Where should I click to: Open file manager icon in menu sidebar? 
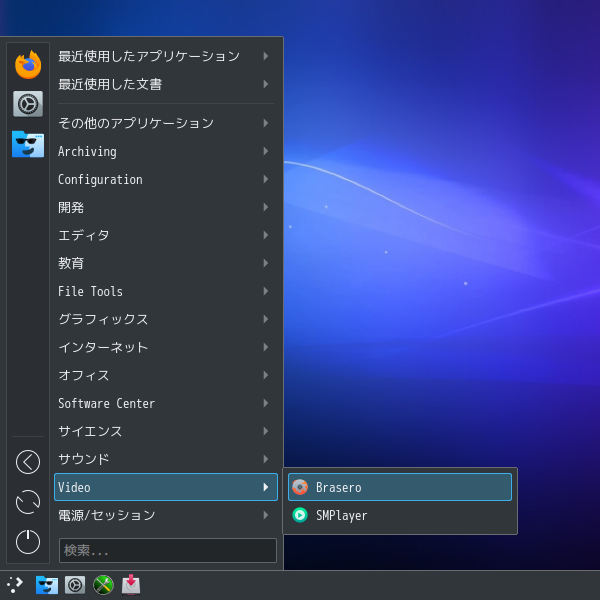(28, 144)
